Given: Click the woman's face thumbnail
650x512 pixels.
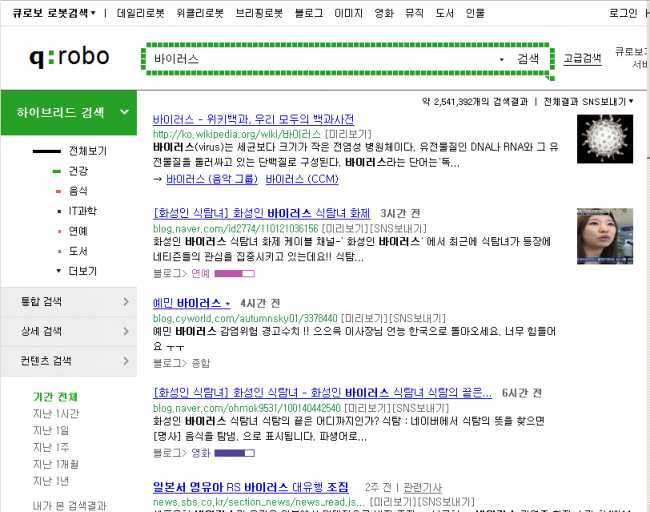Looking at the screenshot, I should 605,236.
